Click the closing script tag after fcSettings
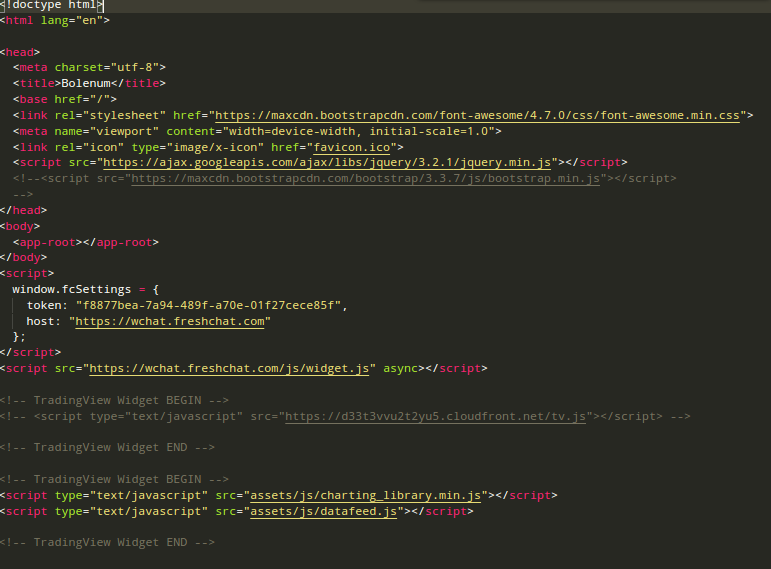Viewport: 771px width, 569px height. [x=30, y=353]
